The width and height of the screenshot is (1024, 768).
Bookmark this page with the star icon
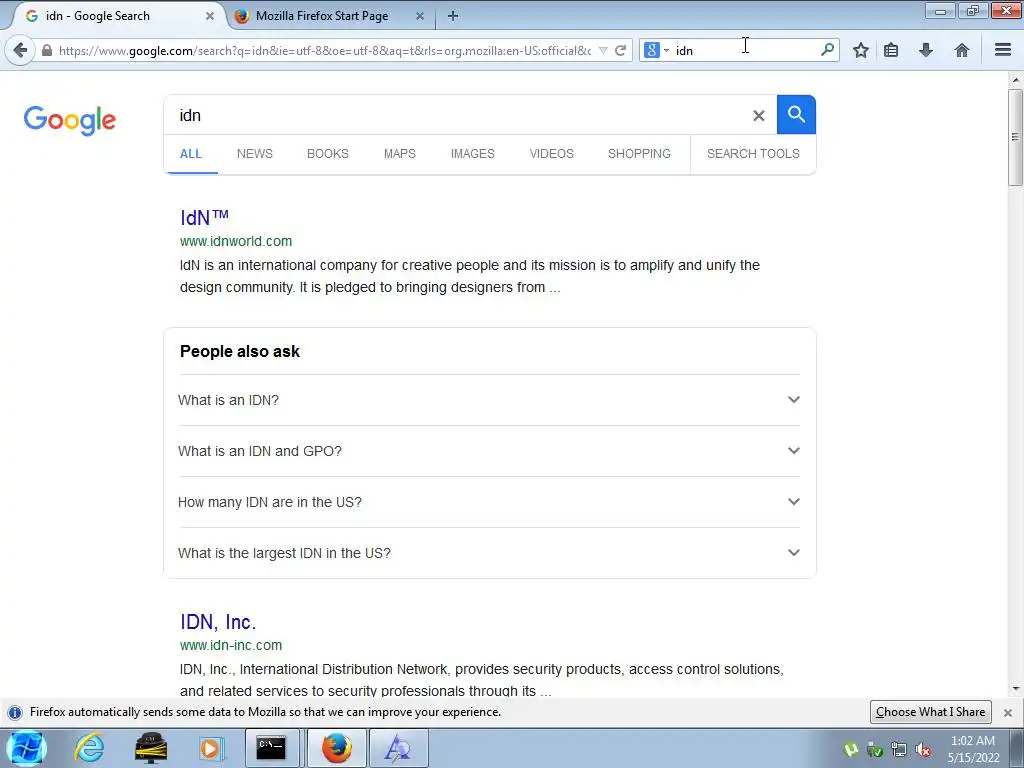pos(861,50)
